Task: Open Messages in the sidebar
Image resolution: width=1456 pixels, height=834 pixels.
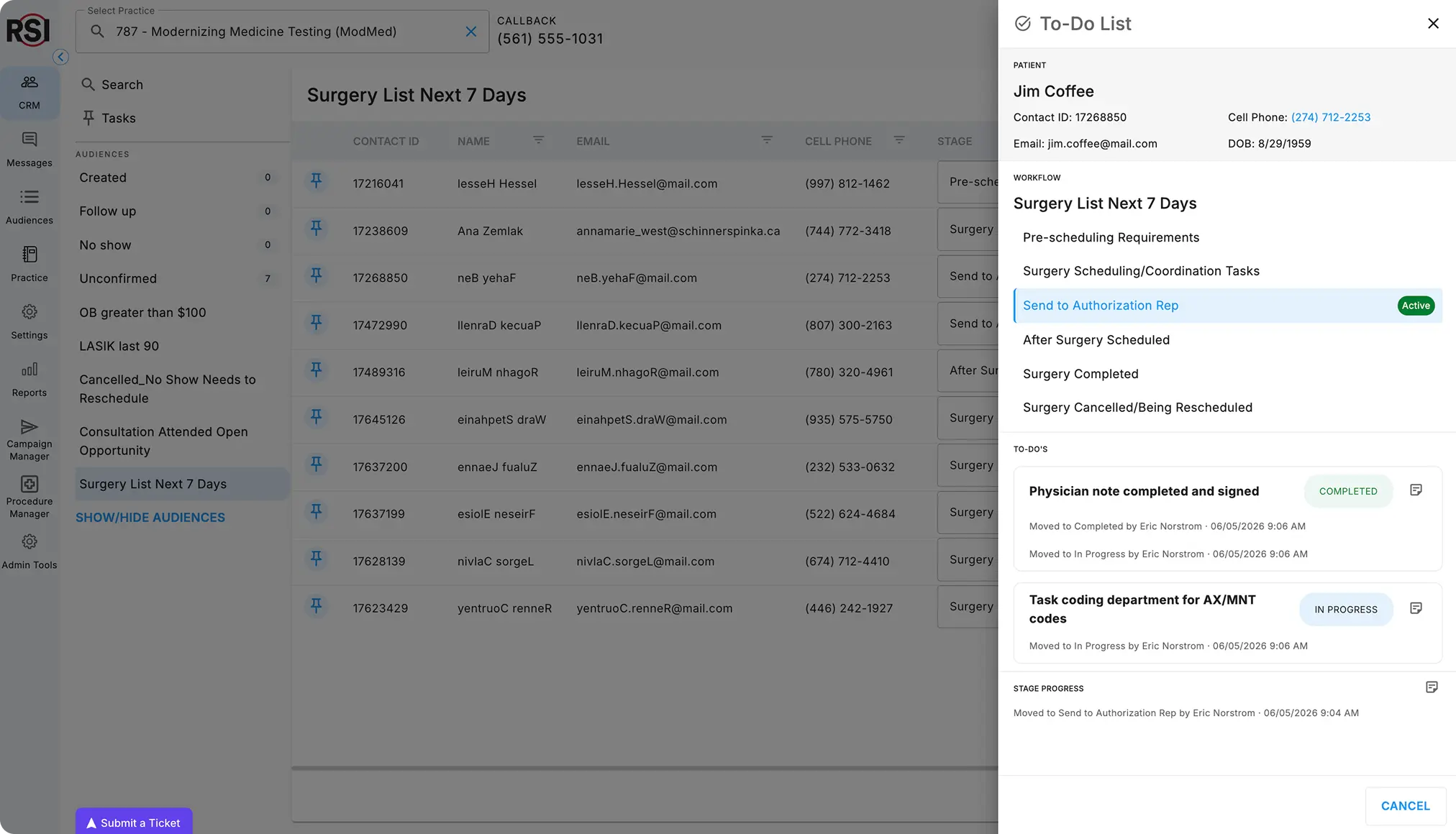Action: 29,150
